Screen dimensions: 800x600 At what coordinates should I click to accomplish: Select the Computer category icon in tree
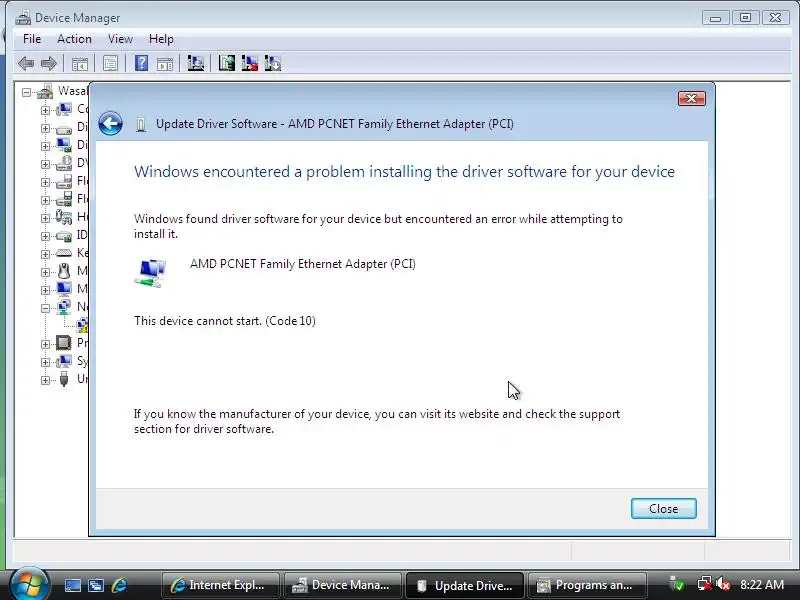coord(64,109)
